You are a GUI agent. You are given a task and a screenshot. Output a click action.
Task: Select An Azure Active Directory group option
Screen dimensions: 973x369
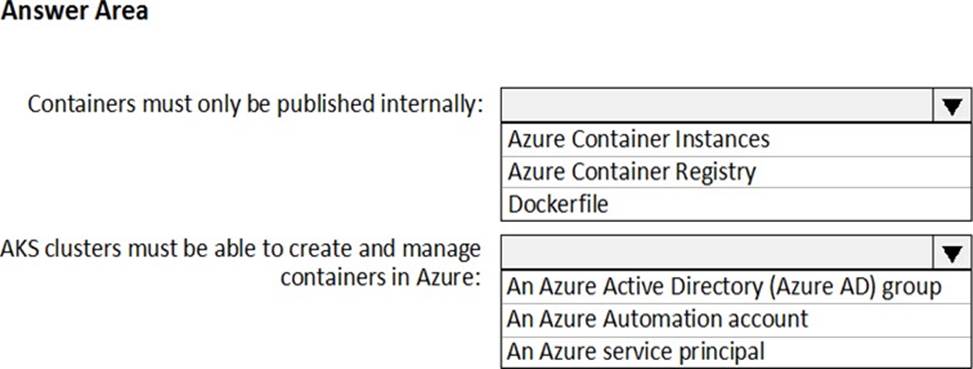735,287
